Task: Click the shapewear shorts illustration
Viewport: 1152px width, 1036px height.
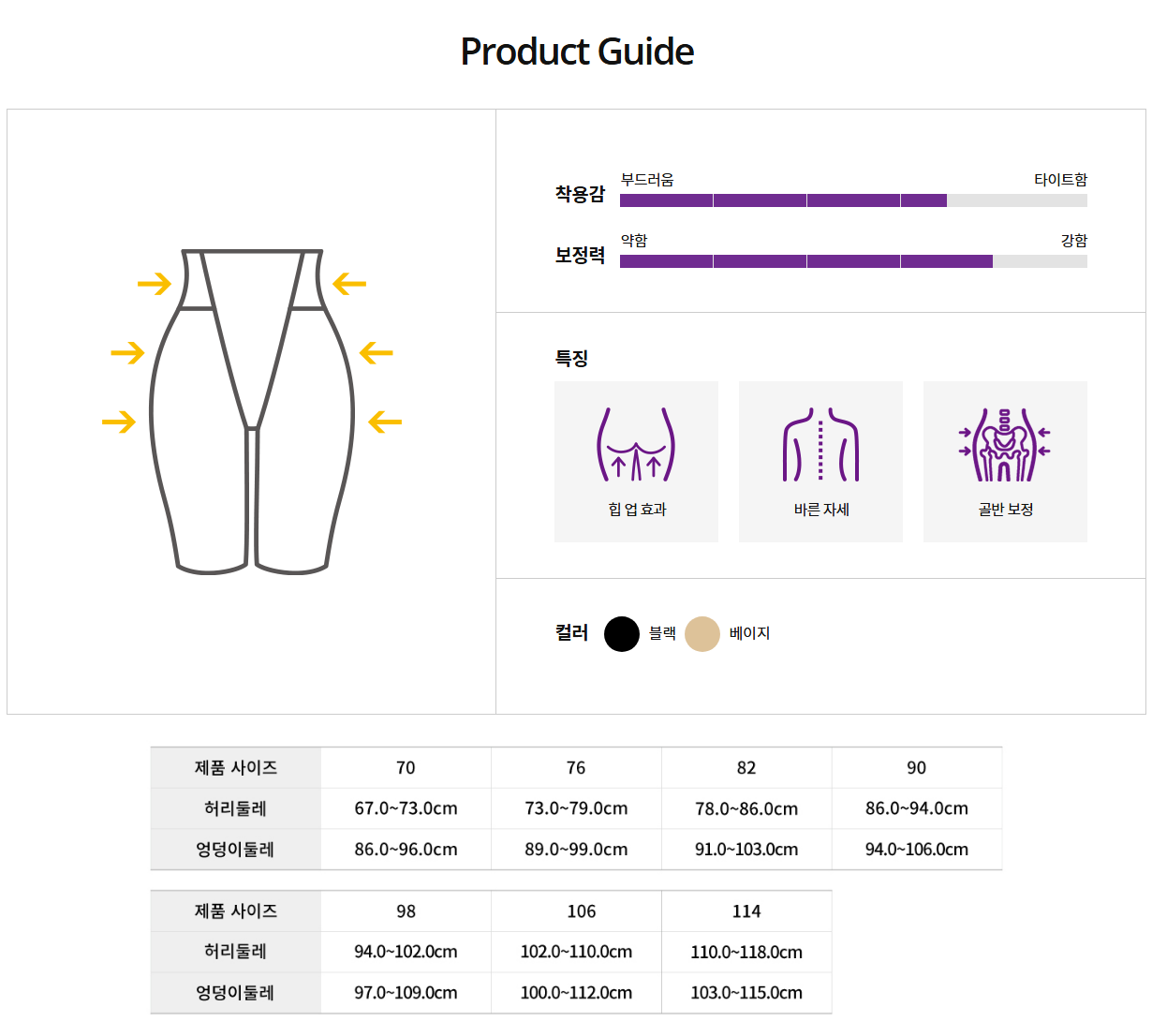Action: [x=252, y=410]
